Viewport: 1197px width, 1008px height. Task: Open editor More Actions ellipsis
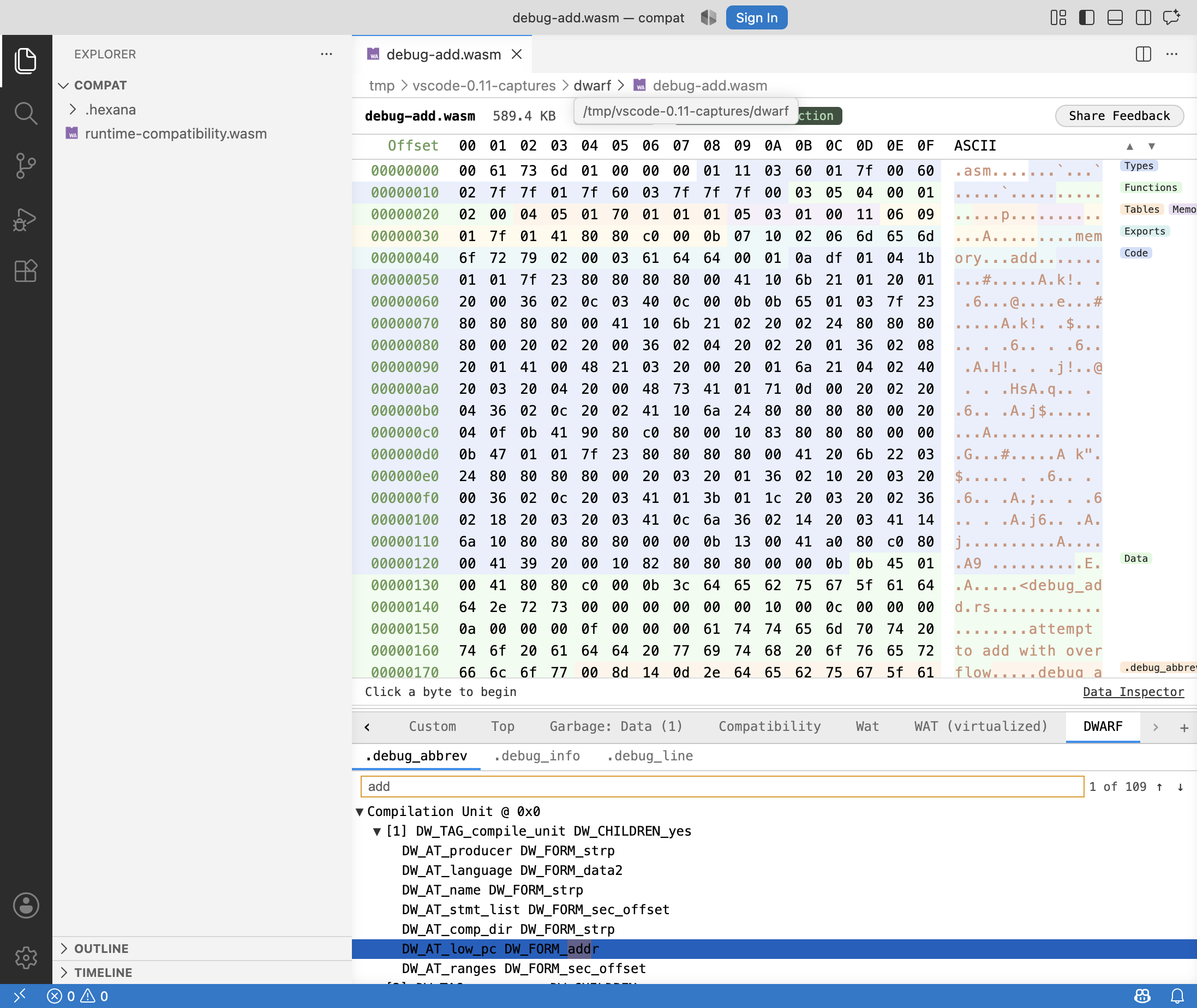(x=1172, y=55)
